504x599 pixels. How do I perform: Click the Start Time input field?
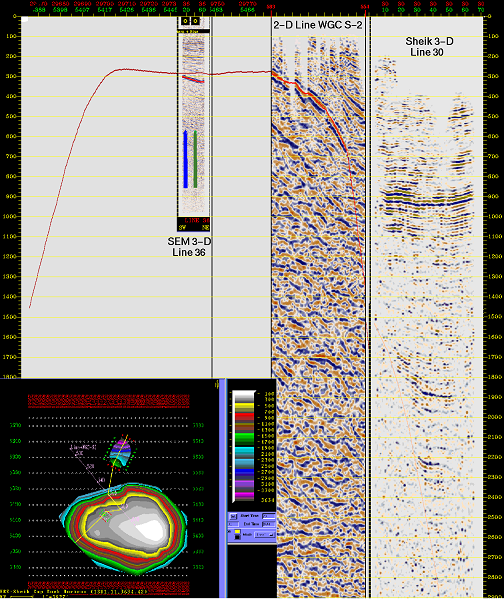(269, 516)
